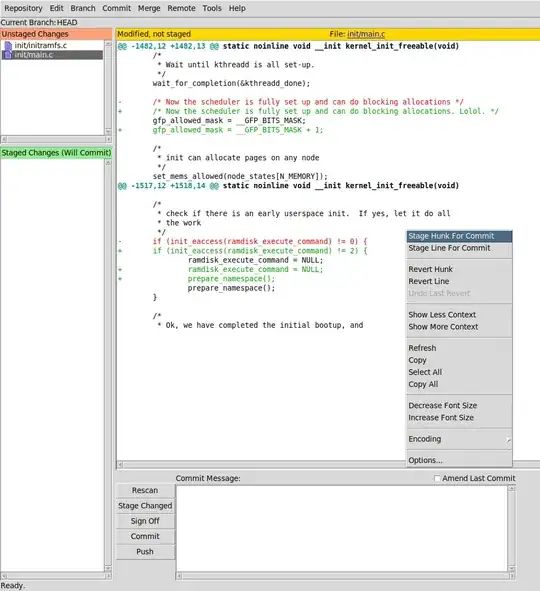Click the Push button

(145, 552)
